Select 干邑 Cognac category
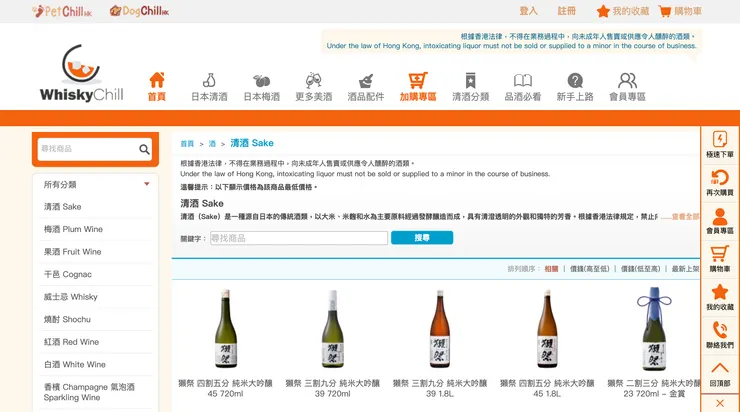 pos(67,274)
